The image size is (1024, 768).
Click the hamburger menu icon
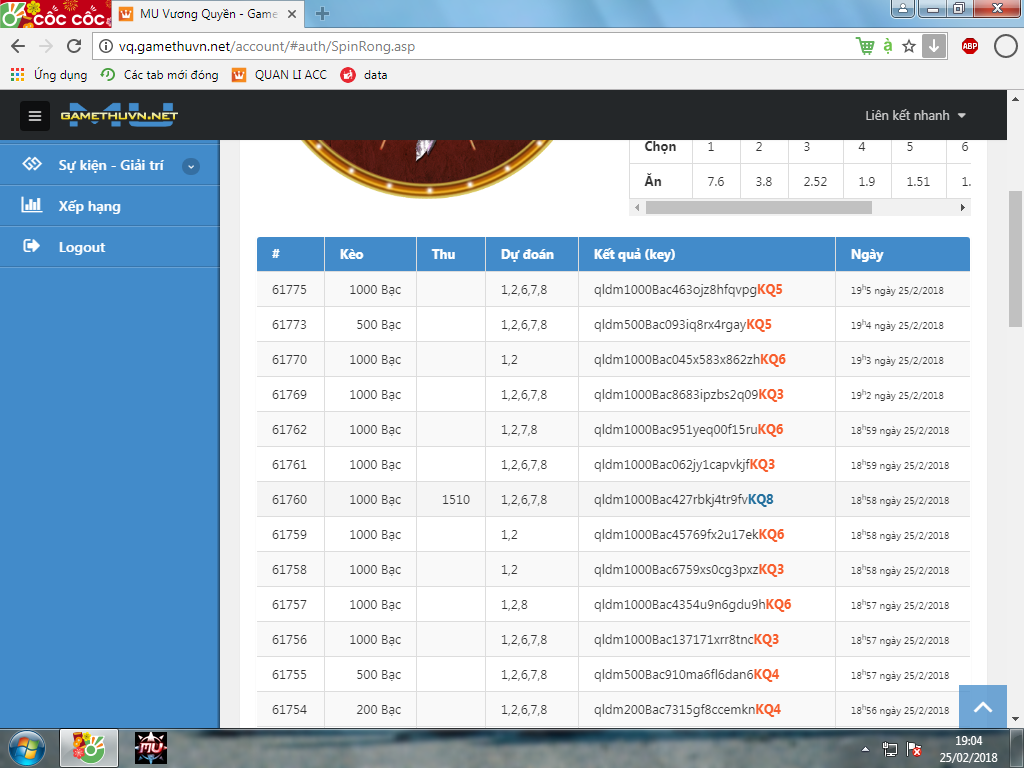tap(35, 116)
